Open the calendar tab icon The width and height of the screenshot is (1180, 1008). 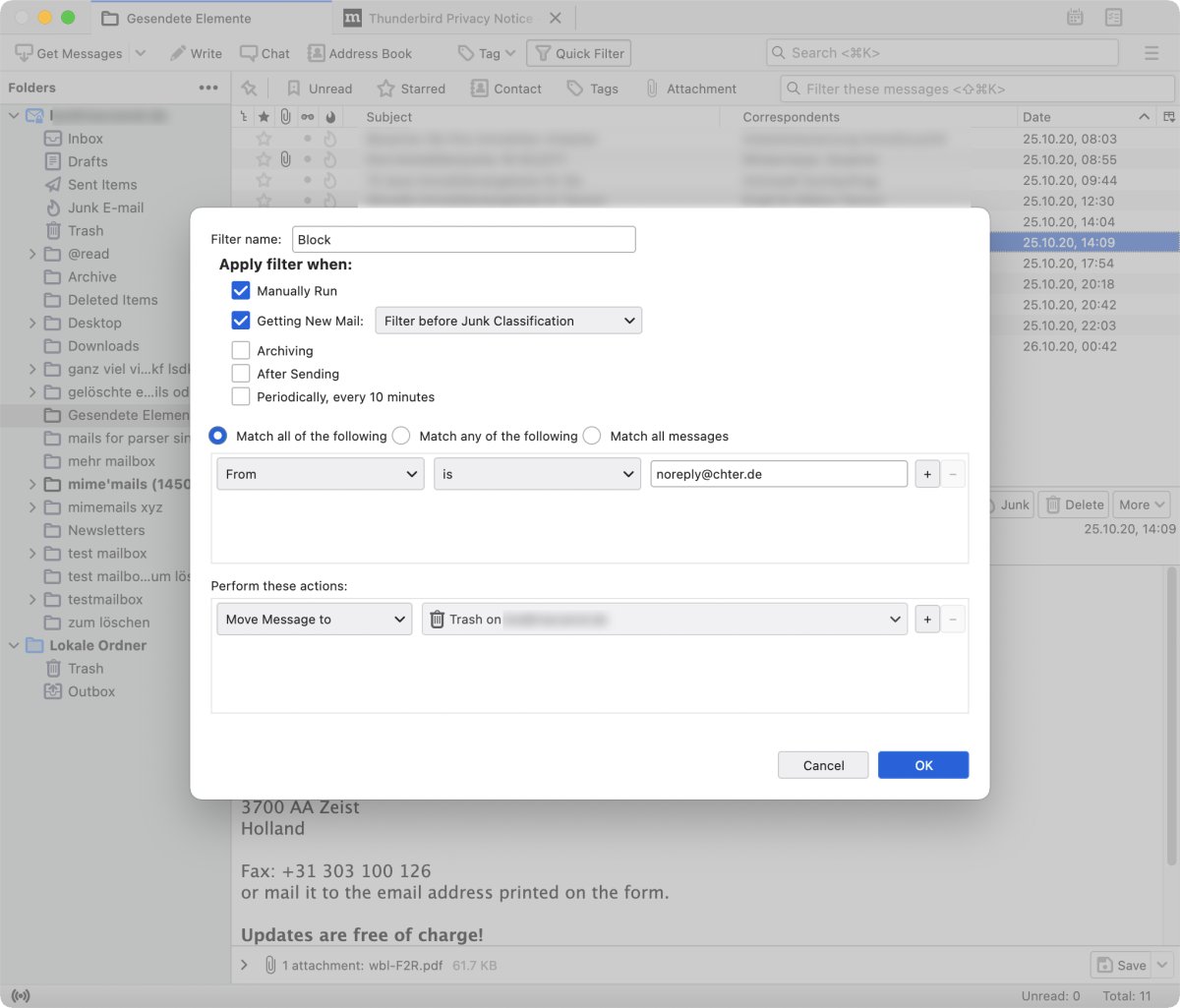click(1075, 18)
